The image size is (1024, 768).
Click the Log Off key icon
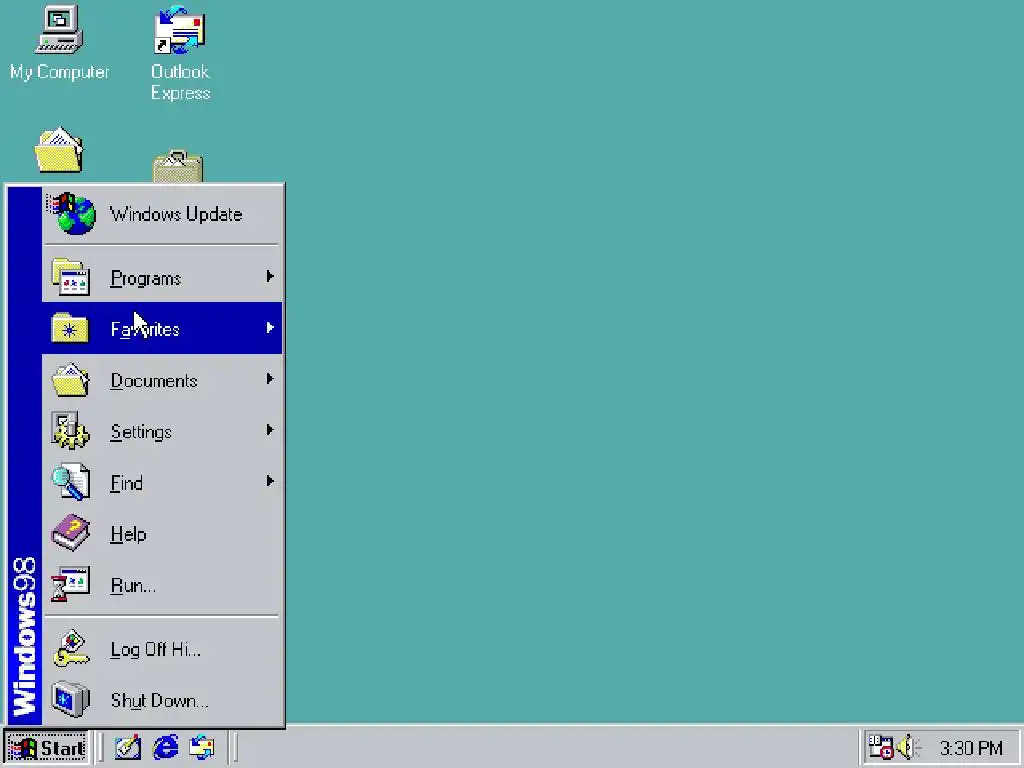(70, 648)
